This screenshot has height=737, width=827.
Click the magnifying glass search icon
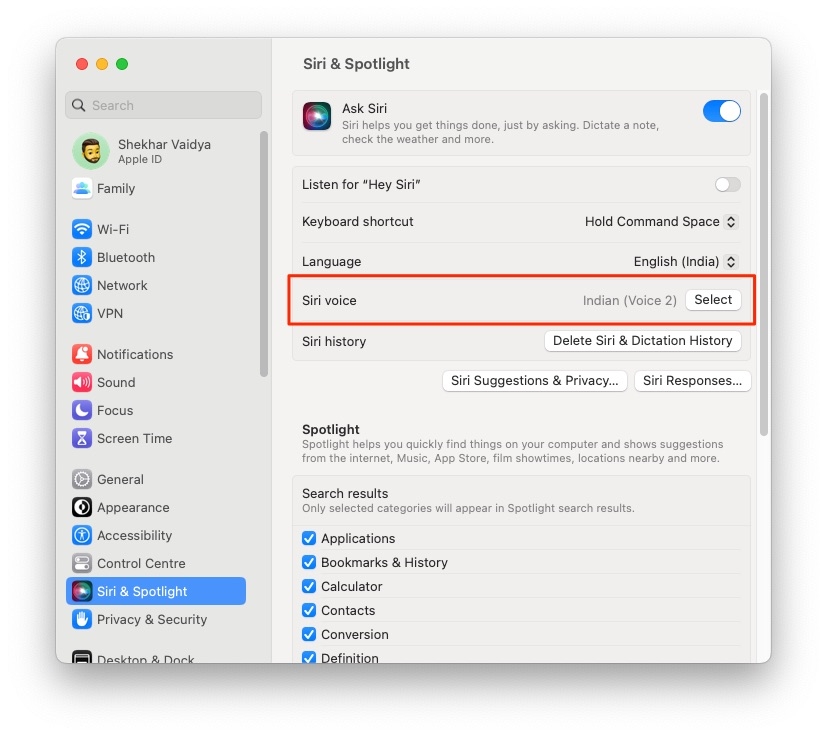point(79,105)
